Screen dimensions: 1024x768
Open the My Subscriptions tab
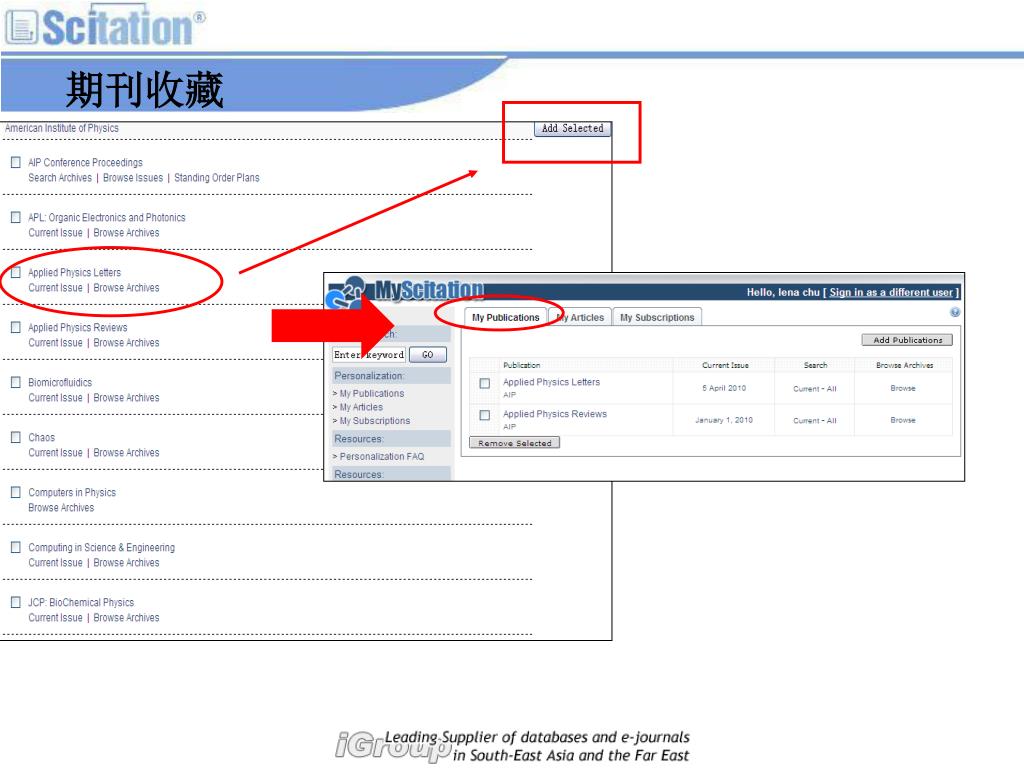click(657, 317)
